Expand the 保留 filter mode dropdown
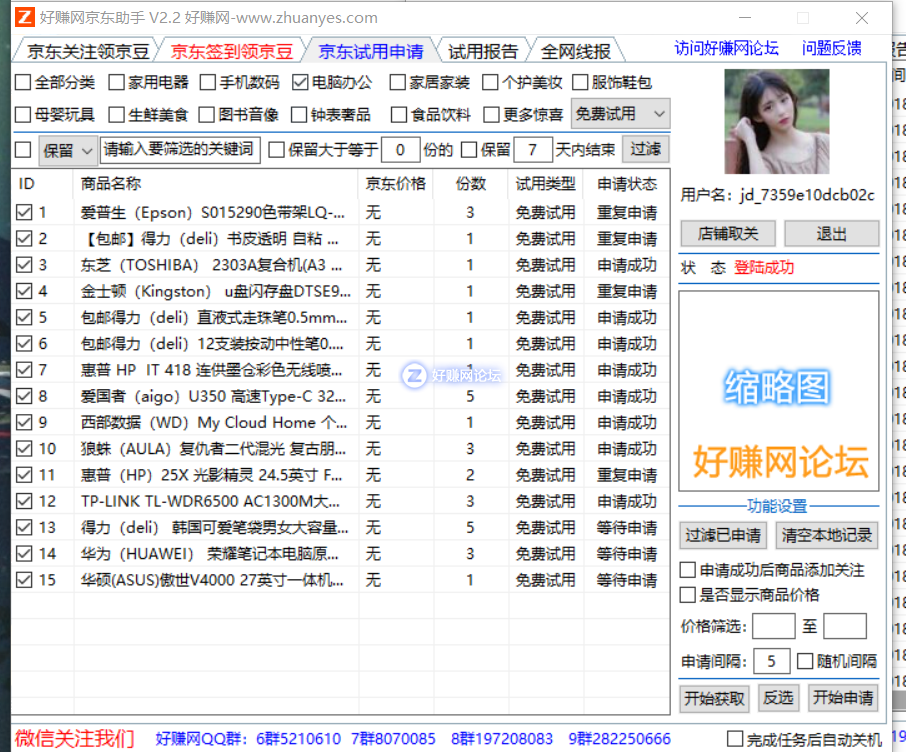906x752 pixels. pyautogui.click(x=68, y=151)
